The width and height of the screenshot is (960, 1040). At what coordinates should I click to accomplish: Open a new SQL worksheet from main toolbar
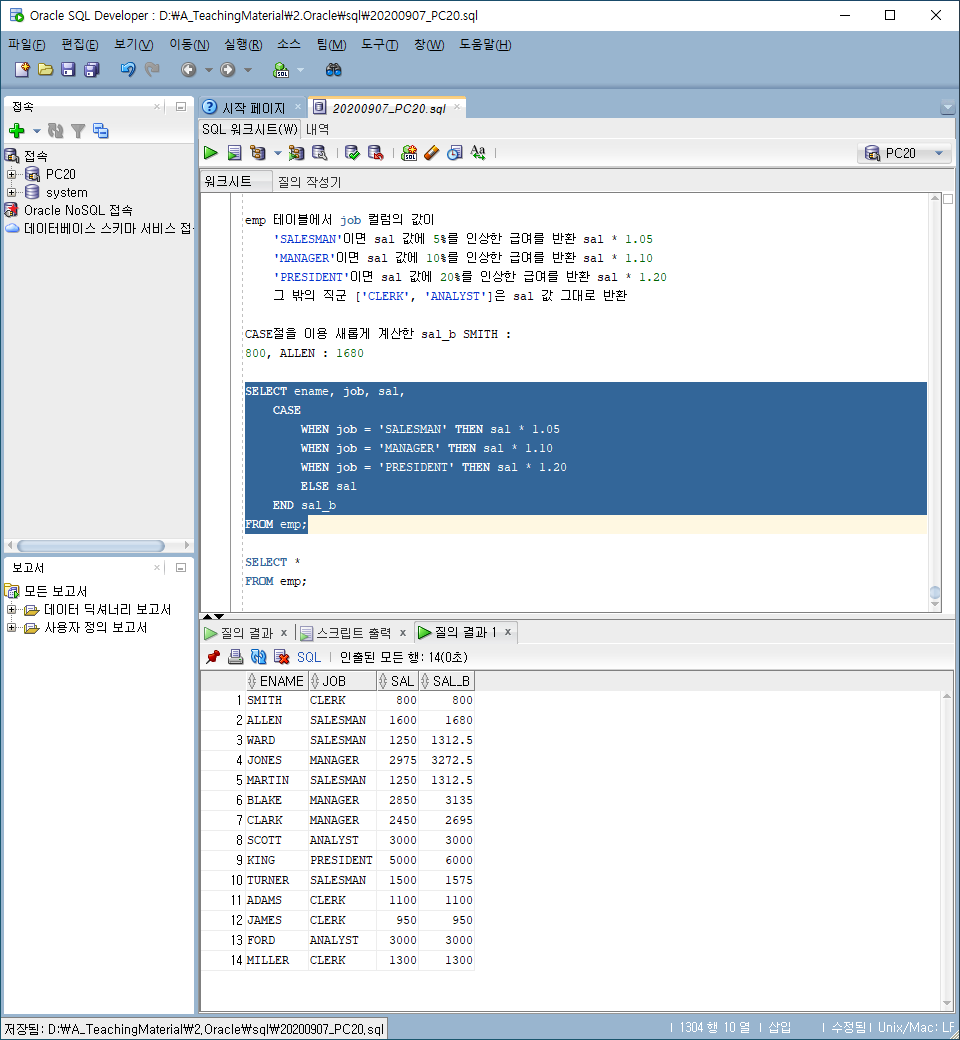click(281, 70)
